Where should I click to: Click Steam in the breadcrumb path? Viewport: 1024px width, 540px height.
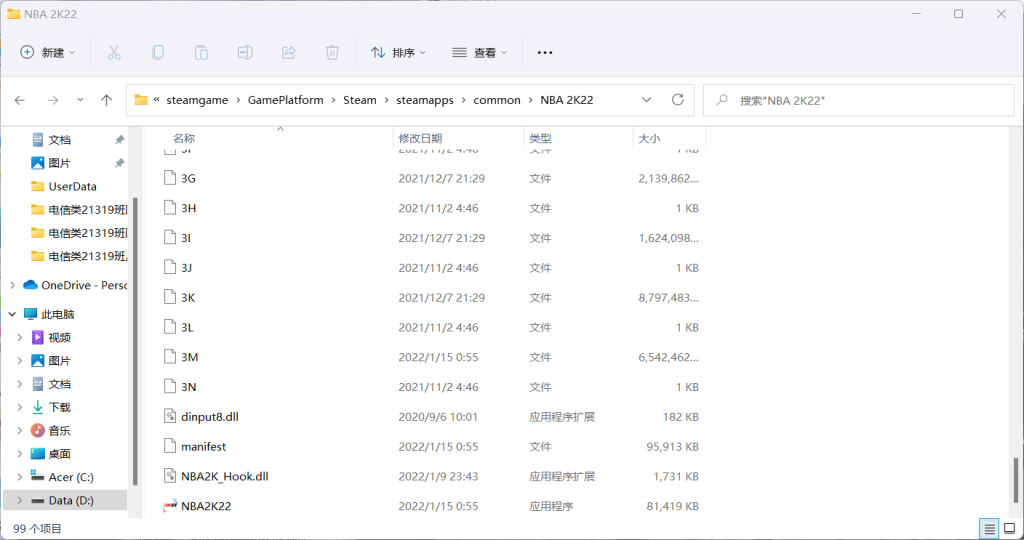coord(360,100)
